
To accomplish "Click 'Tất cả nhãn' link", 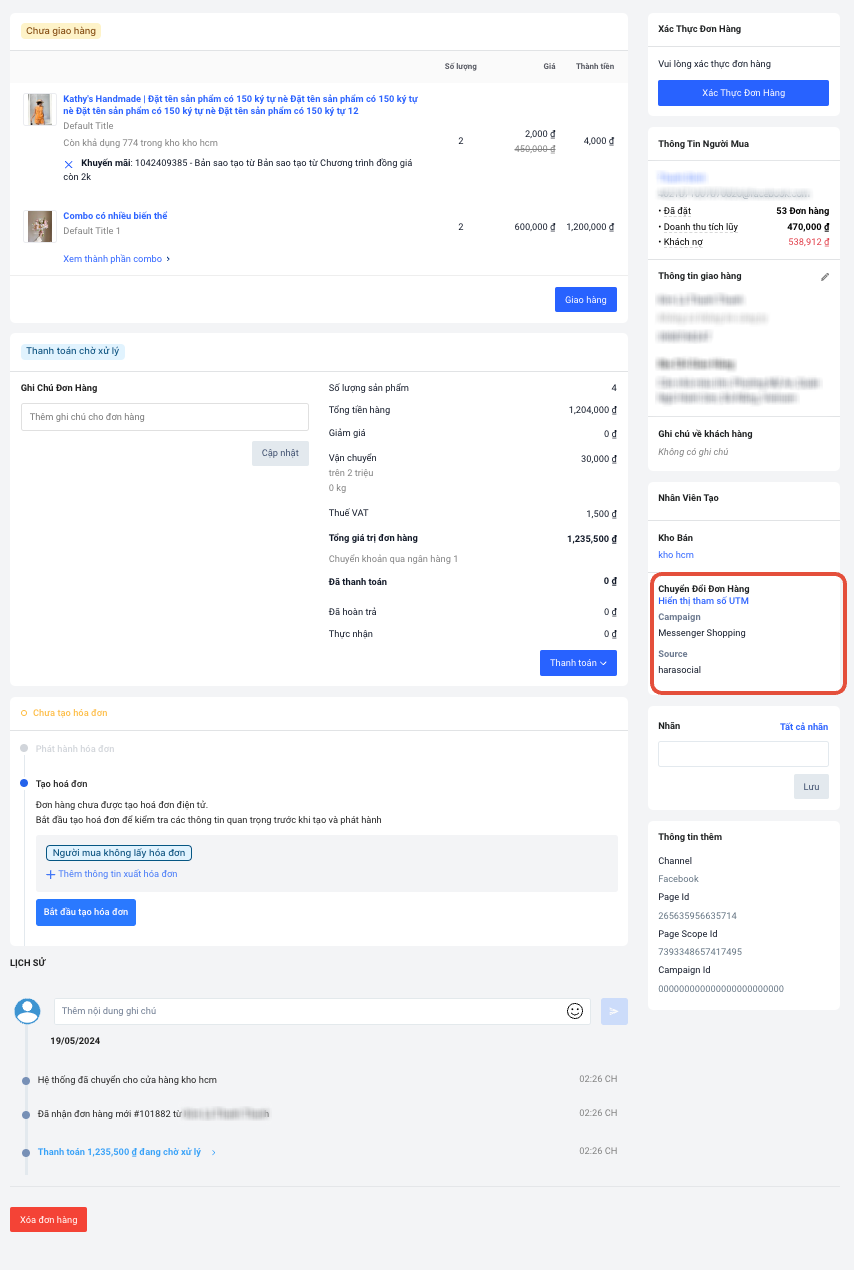I will [803, 727].
